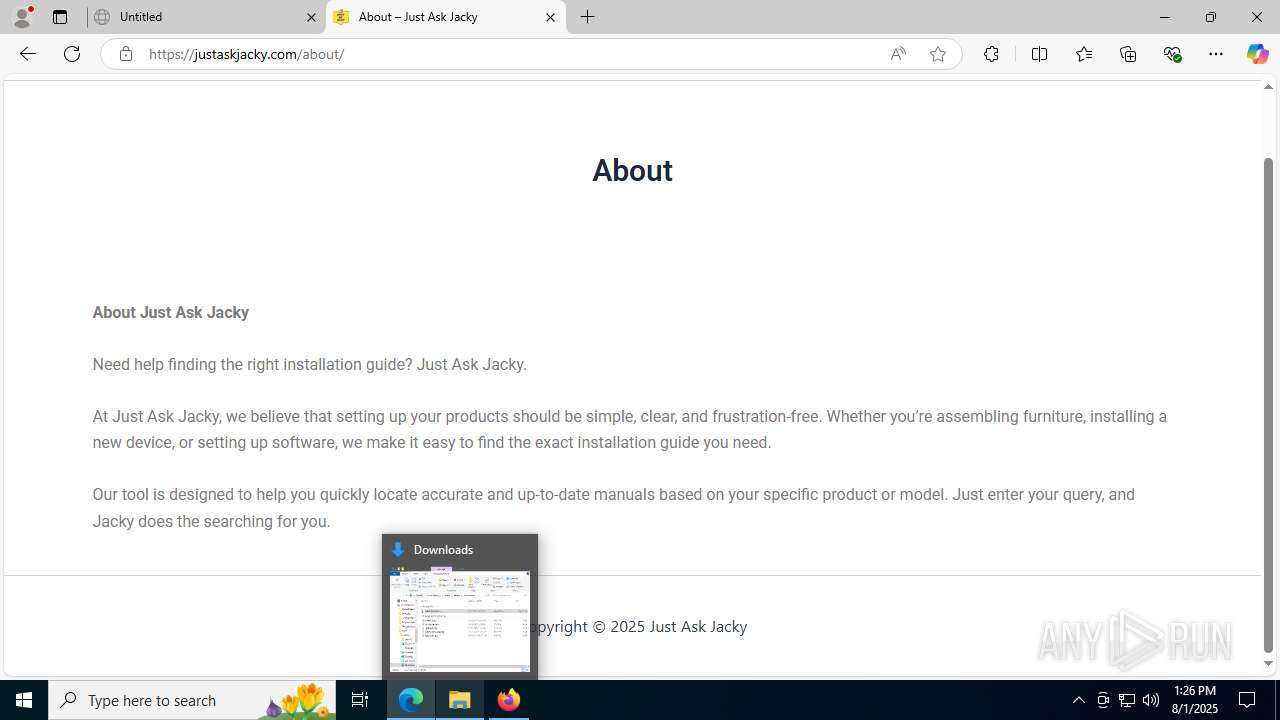Viewport: 1280px width, 720px height.
Task: Refresh the current page
Action: tap(72, 54)
